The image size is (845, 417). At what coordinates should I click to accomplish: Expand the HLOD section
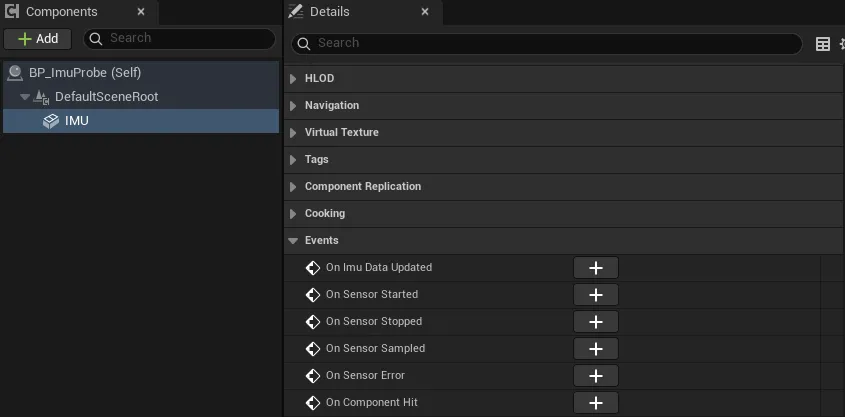(293, 79)
